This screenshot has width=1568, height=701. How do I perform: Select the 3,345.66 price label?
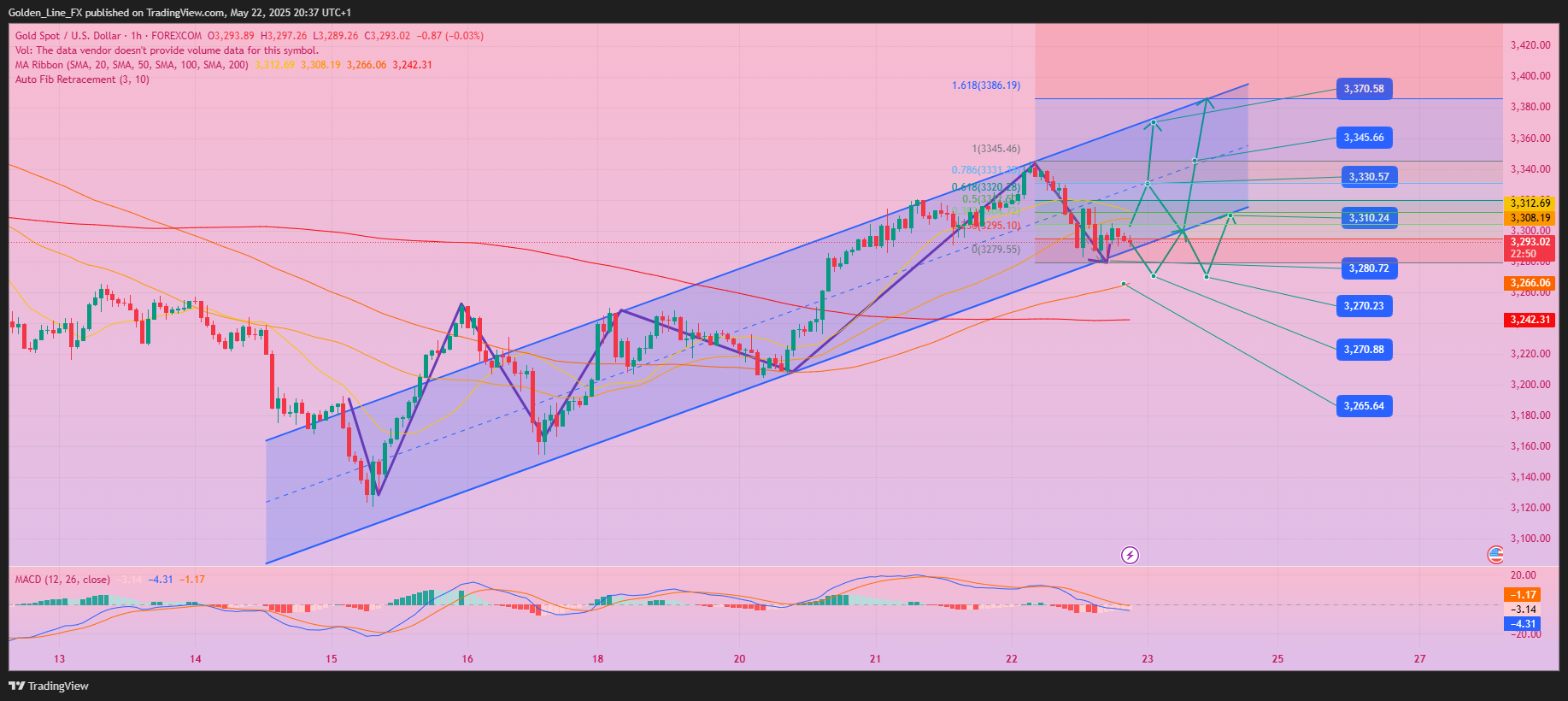1364,138
